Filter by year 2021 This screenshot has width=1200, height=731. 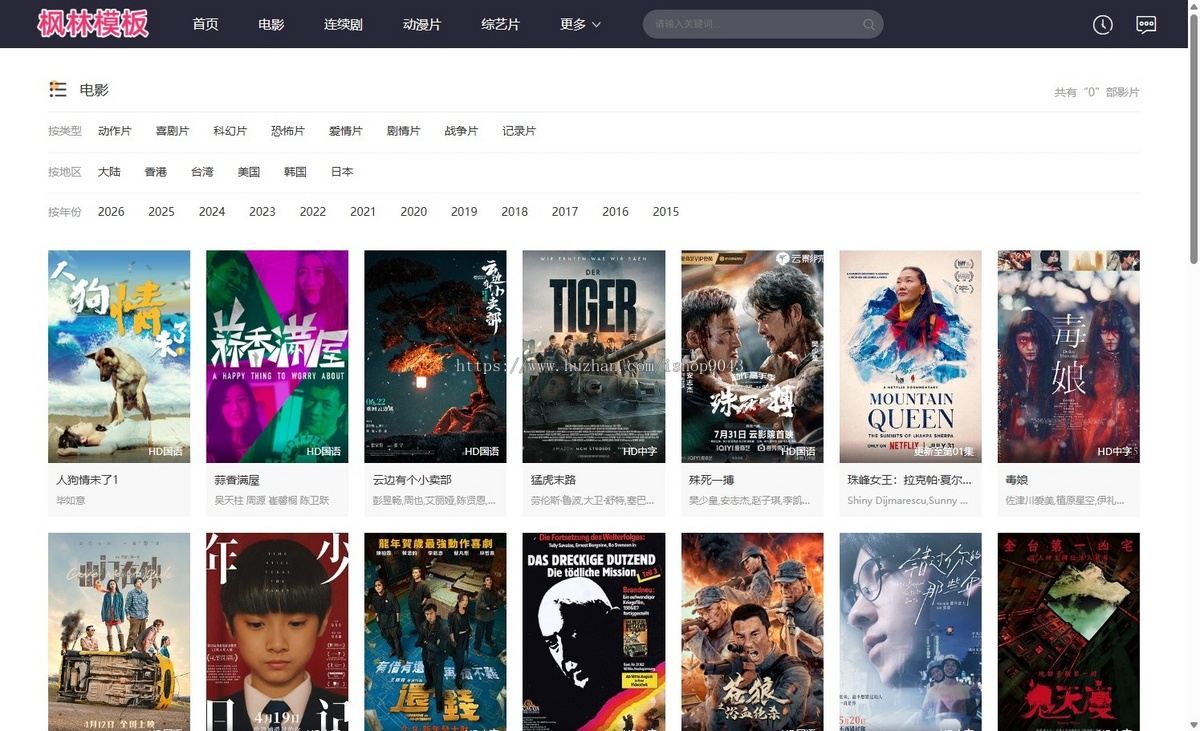tap(363, 212)
